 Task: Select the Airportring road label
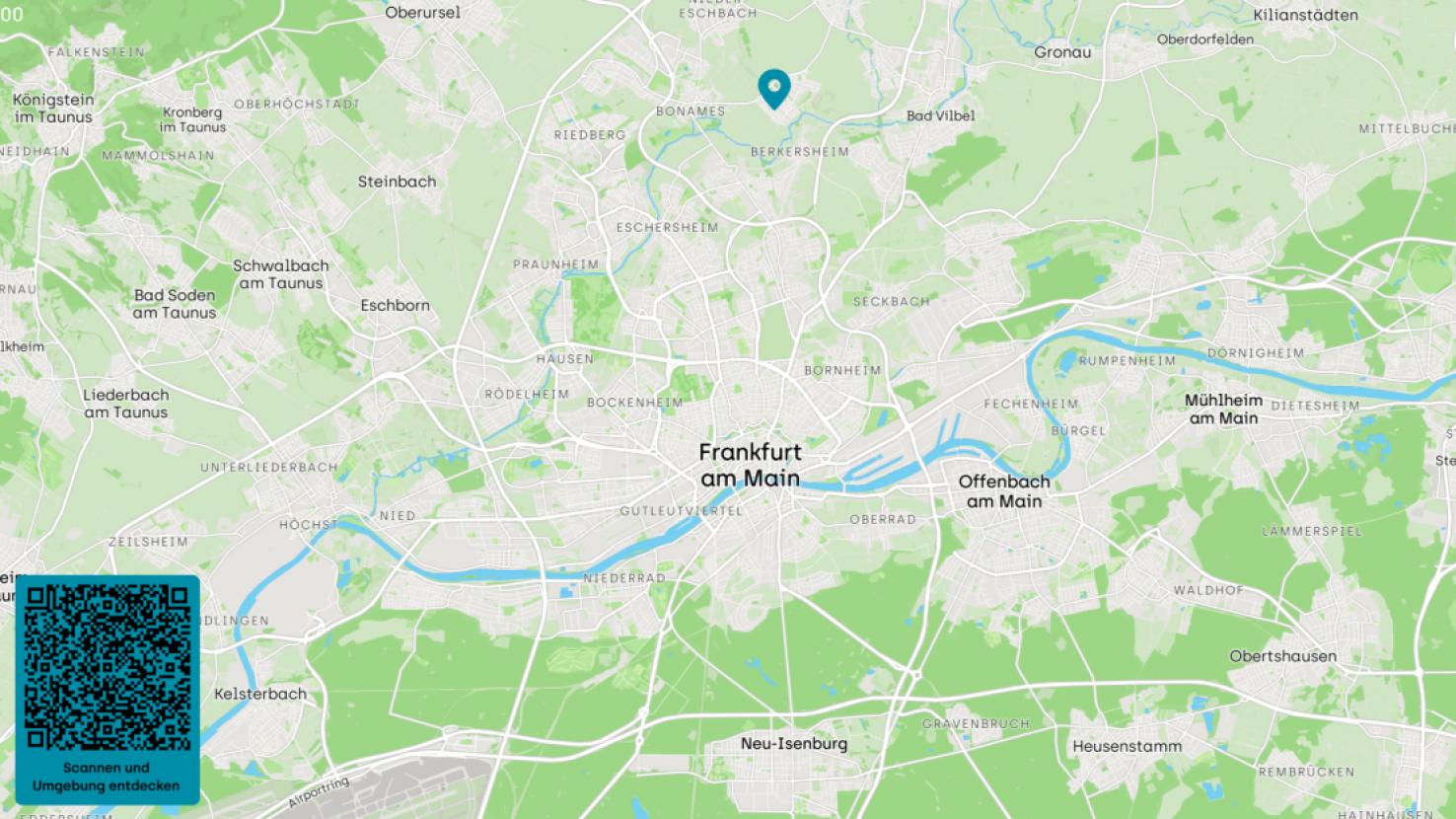click(318, 791)
